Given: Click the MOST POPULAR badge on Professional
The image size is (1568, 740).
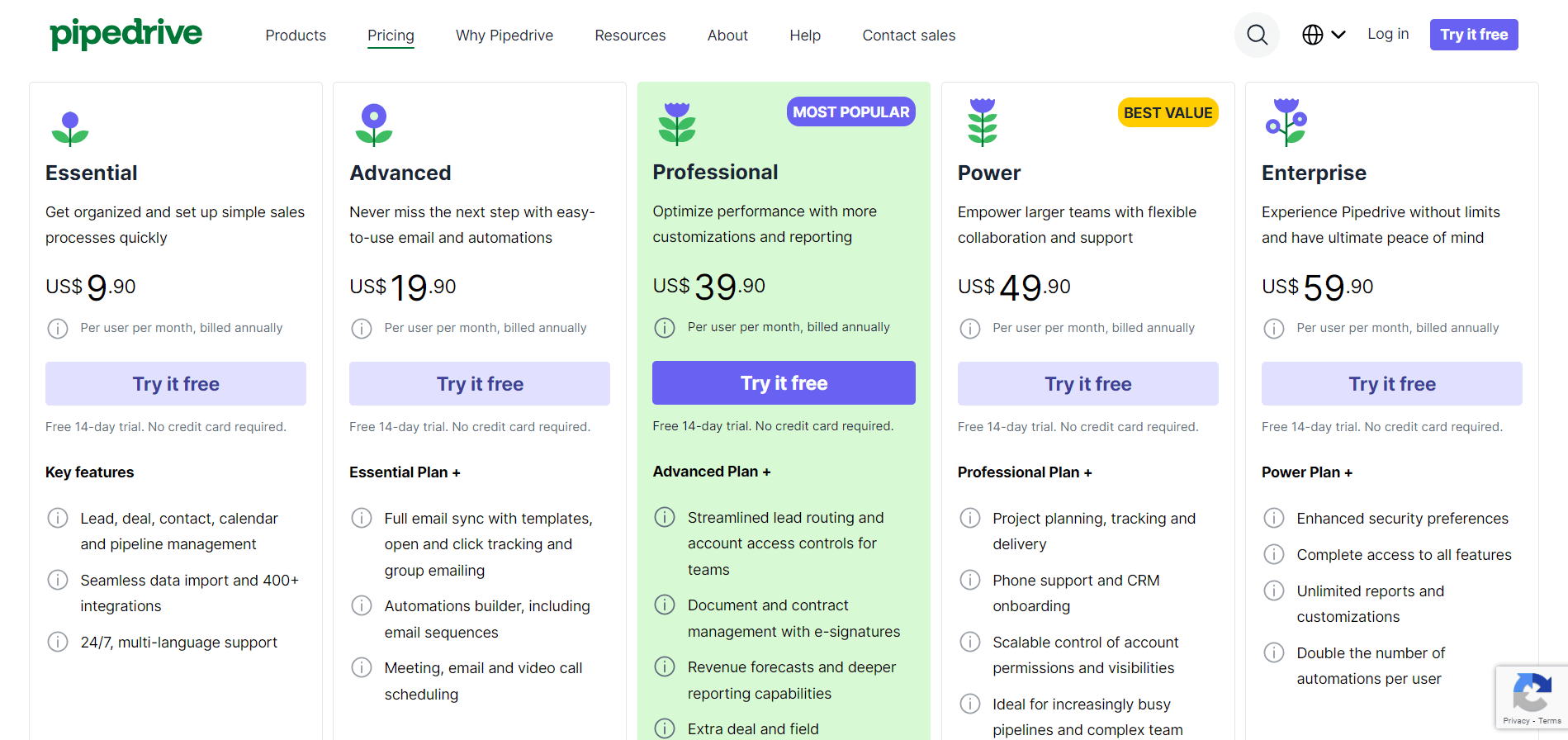Looking at the screenshot, I should [x=850, y=111].
